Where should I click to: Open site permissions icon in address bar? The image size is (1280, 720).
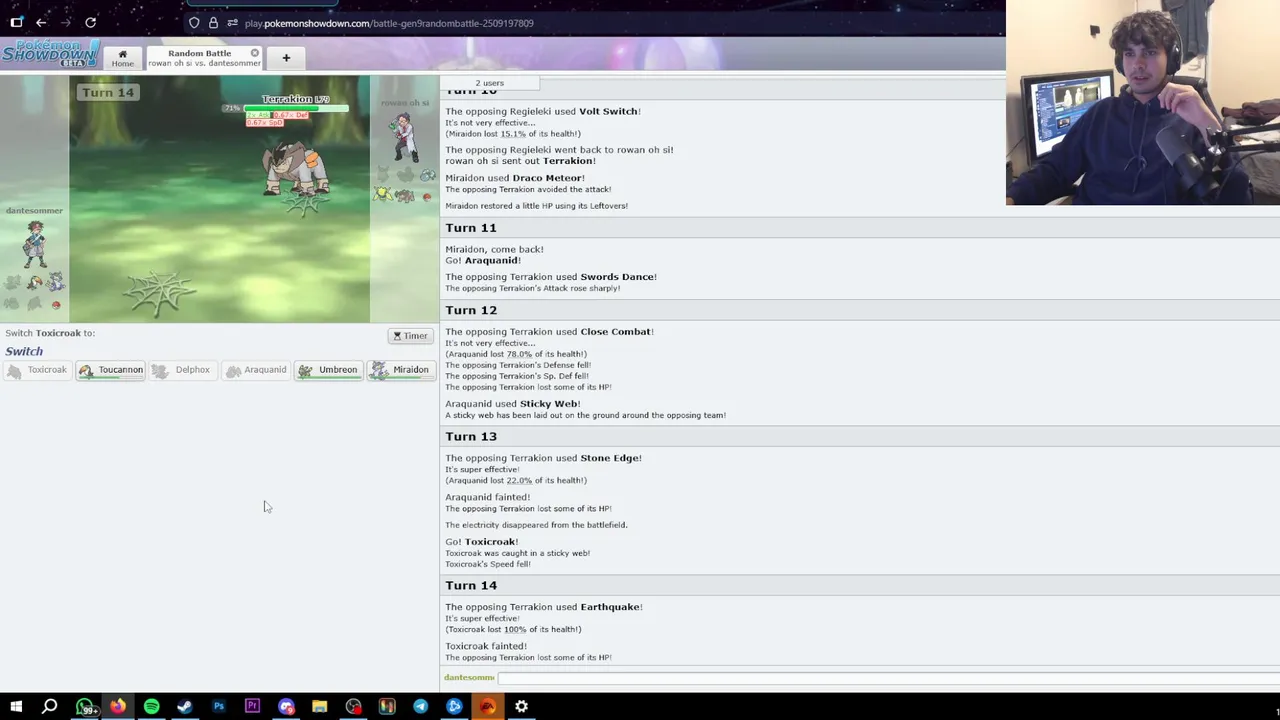pyautogui.click(x=232, y=22)
